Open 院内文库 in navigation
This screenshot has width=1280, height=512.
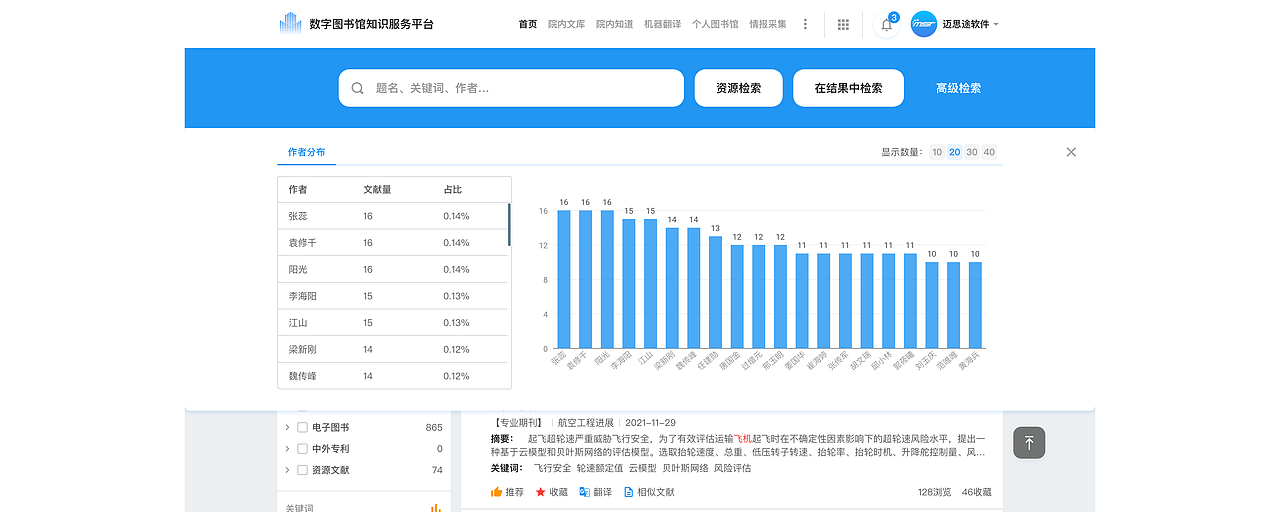point(567,24)
